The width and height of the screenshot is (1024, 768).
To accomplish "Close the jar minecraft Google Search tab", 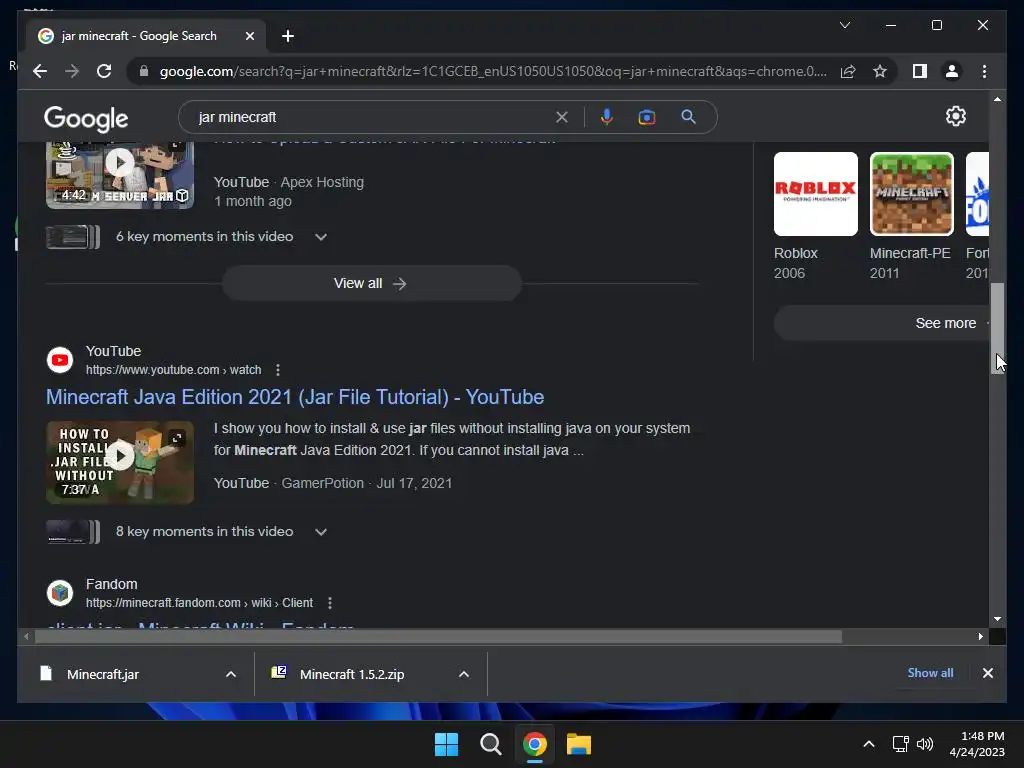I will click(x=249, y=36).
